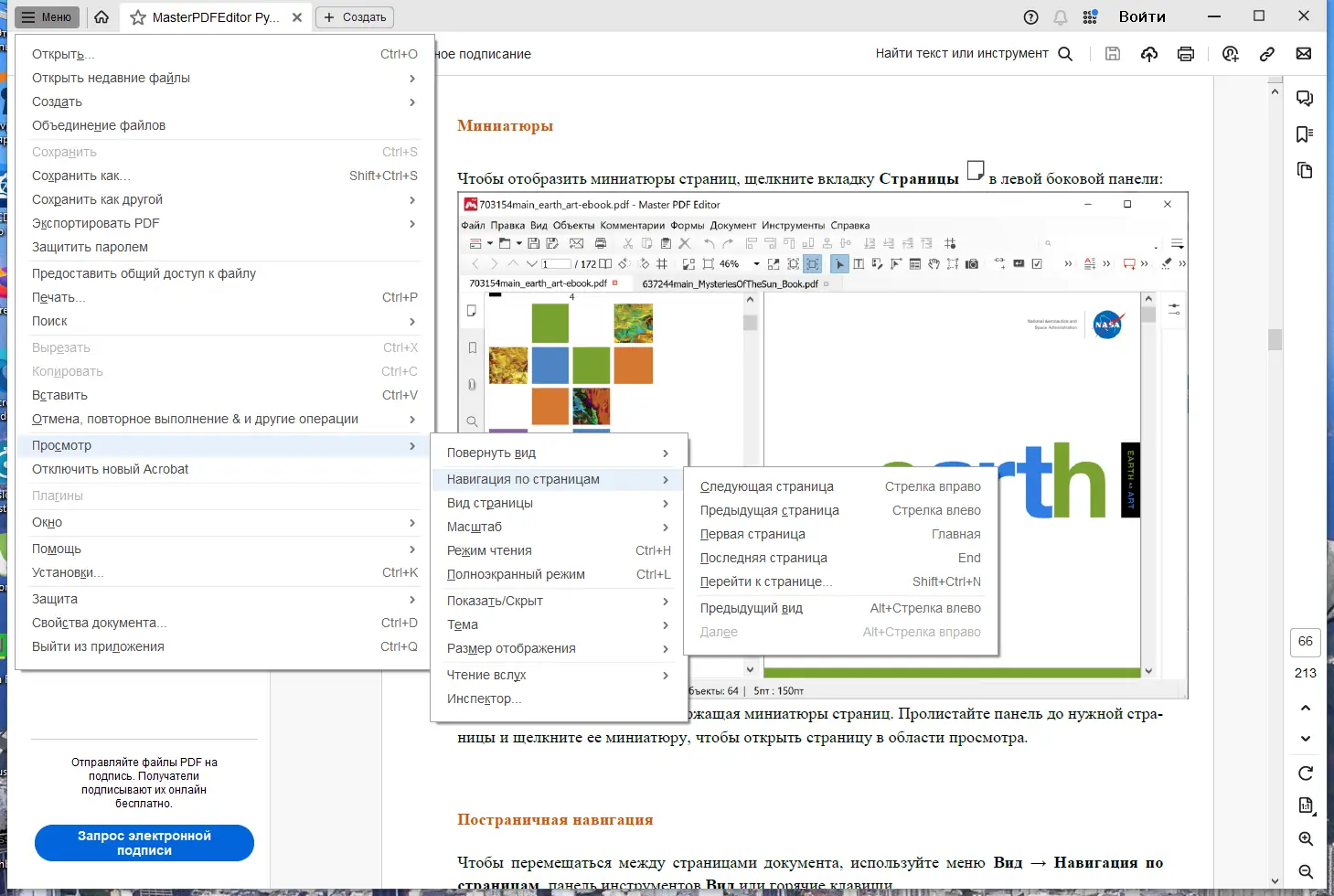Choose Открыть... from the menu
Viewport: 1334px width, 896px height.
225,54
